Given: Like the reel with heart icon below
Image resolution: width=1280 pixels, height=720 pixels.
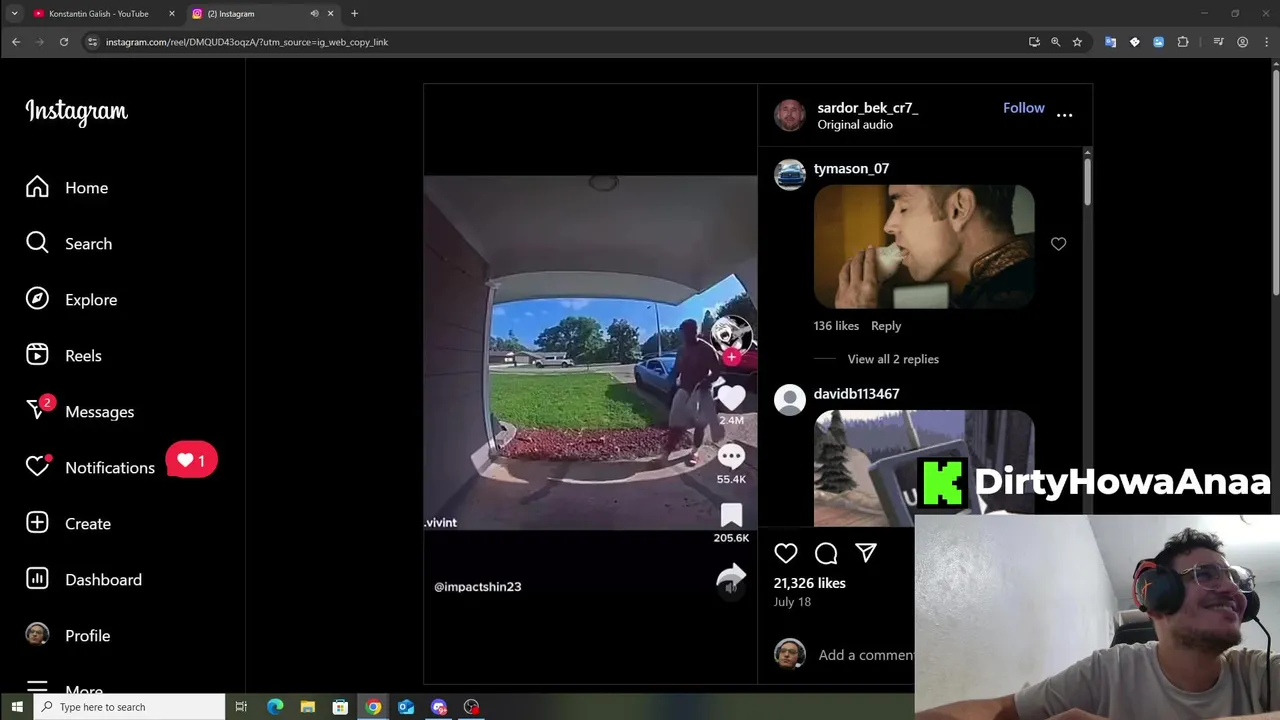Looking at the screenshot, I should [x=786, y=553].
